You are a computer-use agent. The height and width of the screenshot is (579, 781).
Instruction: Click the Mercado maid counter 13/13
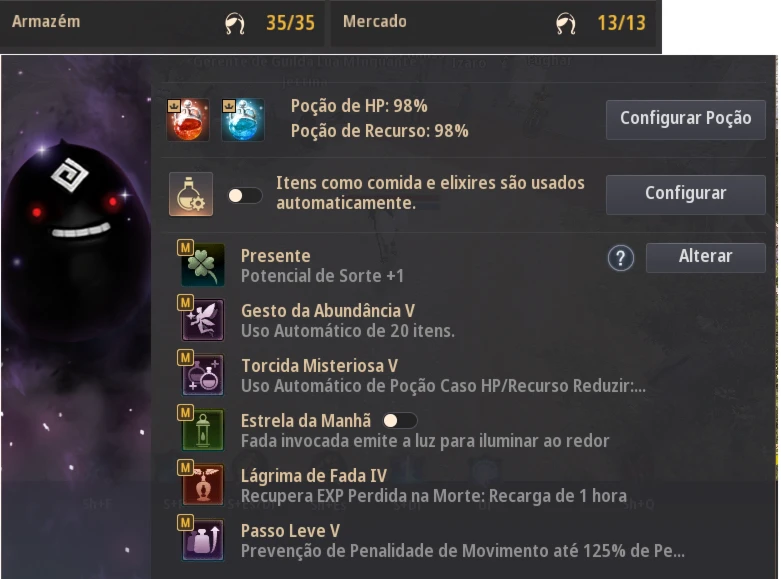tap(621, 23)
